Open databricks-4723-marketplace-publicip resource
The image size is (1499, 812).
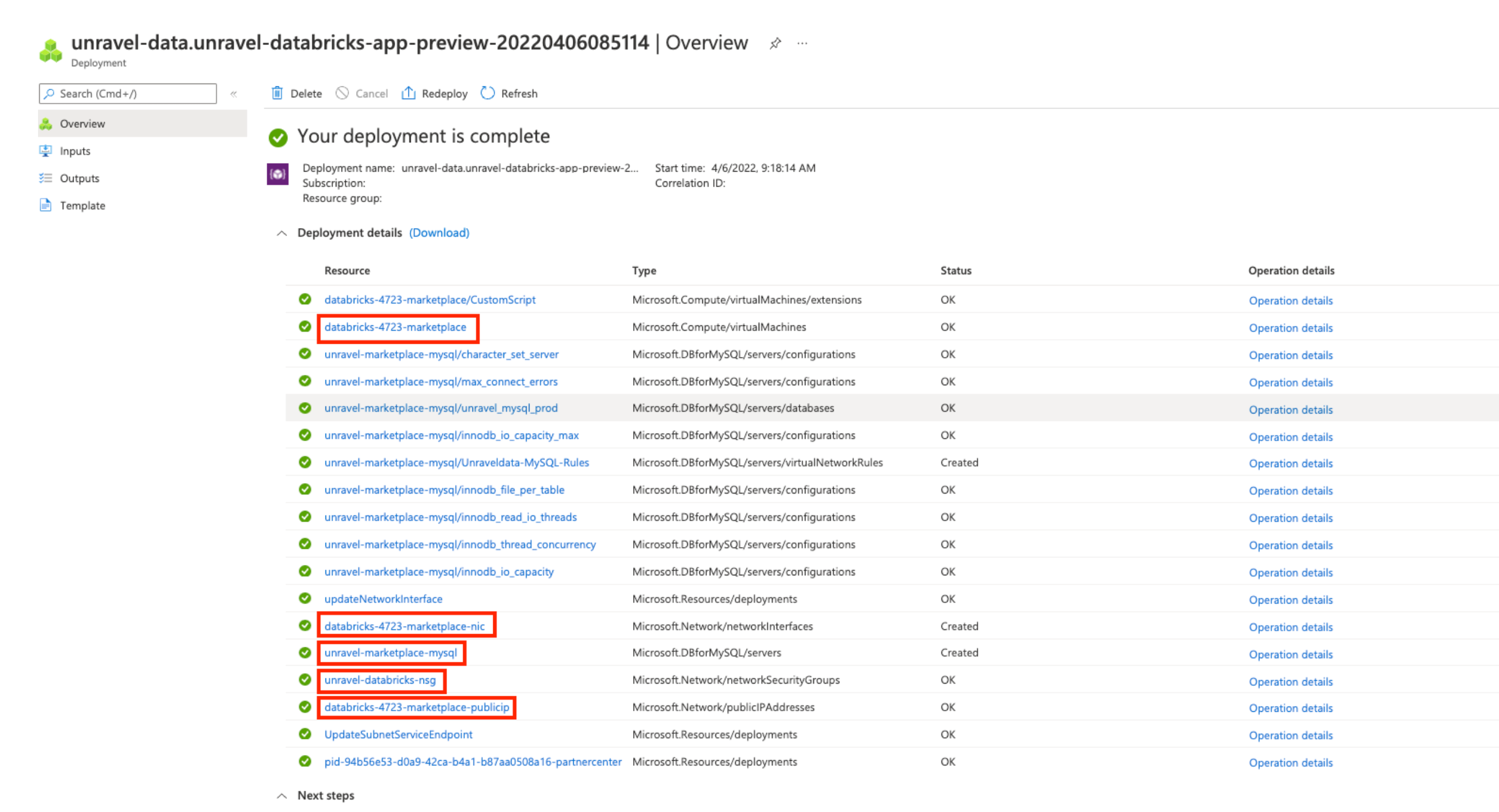417,707
